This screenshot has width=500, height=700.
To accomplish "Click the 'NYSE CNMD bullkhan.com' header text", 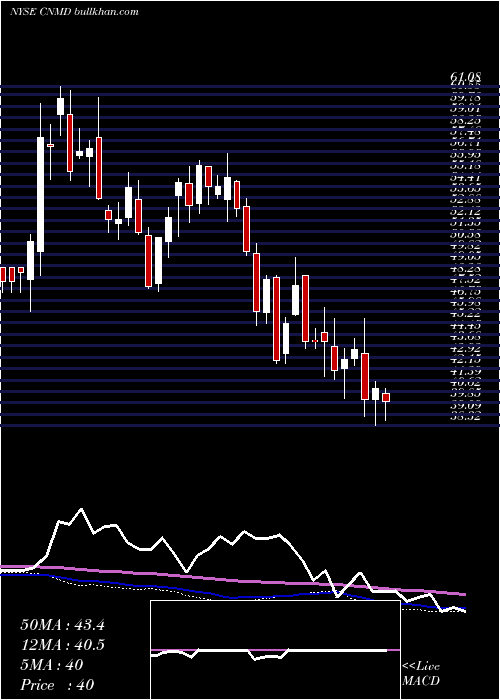I will [74, 12].
